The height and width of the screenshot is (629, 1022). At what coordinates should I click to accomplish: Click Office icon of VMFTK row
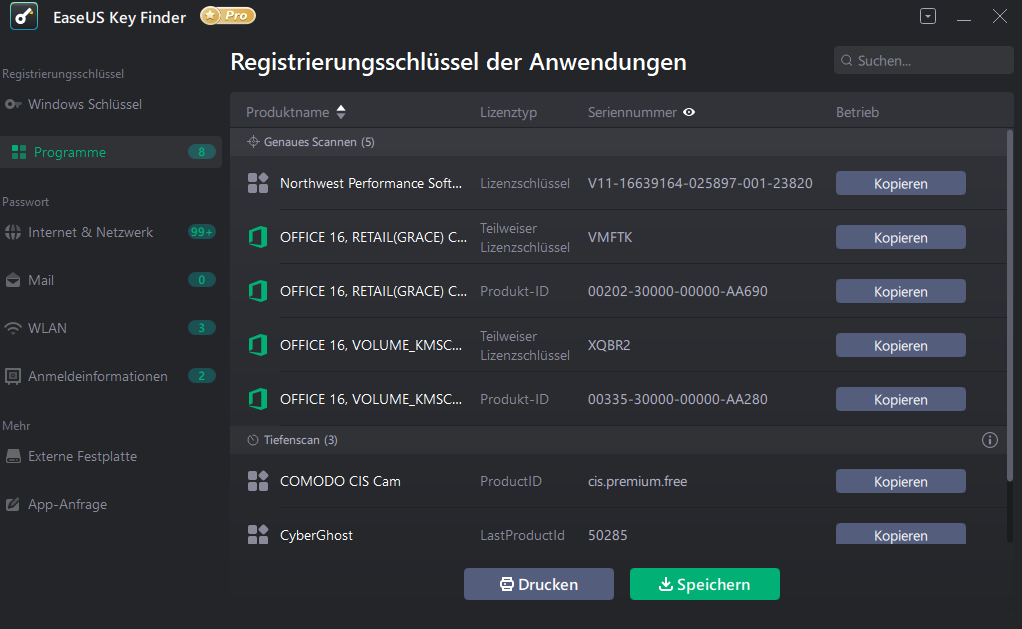(x=258, y=237)
